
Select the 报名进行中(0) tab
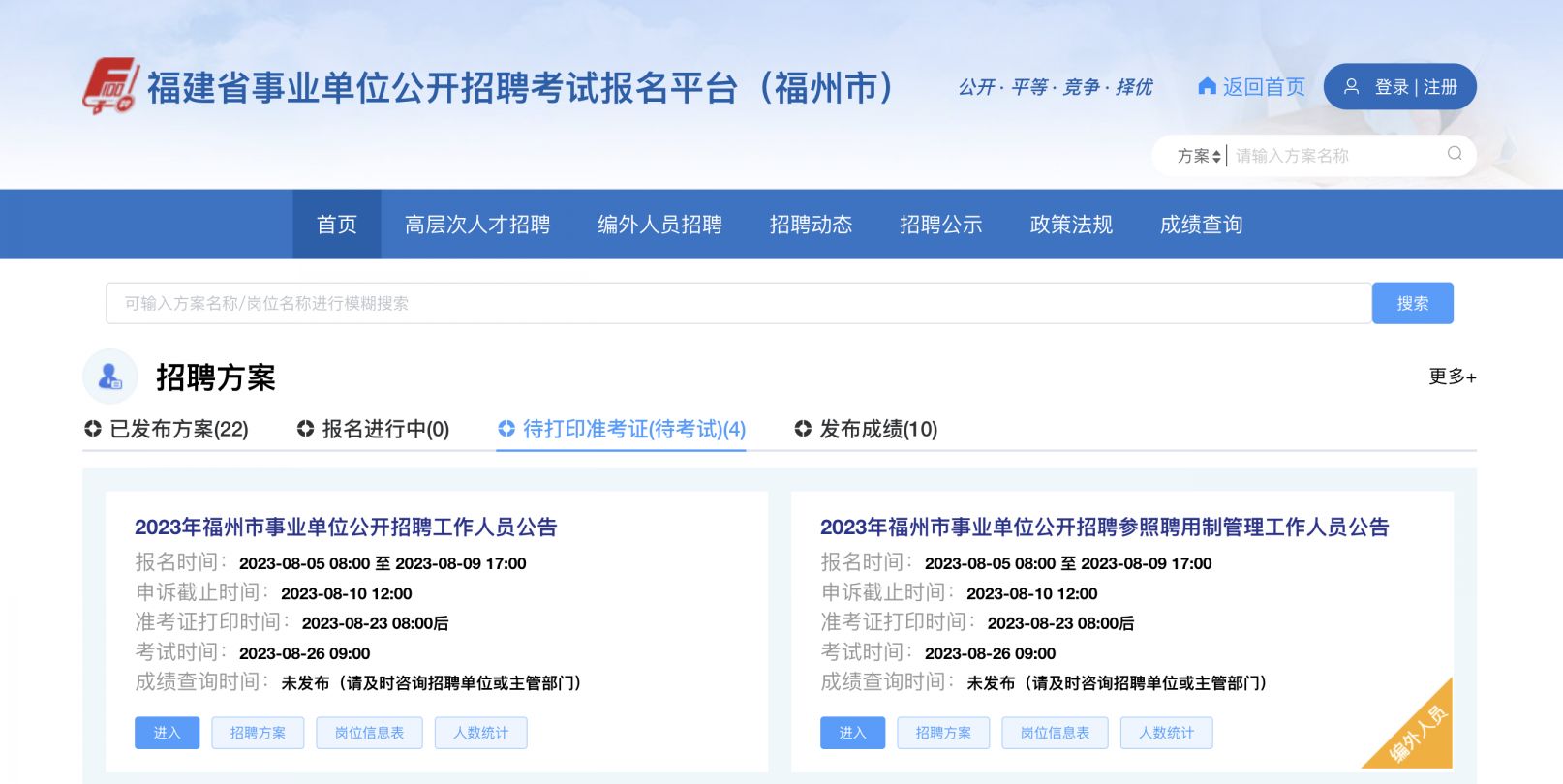click(374, 429)
